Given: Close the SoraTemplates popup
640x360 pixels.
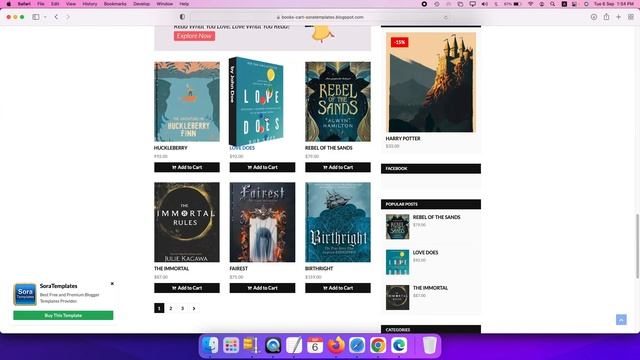Looking at the screenshot, I should pos(112,284).
